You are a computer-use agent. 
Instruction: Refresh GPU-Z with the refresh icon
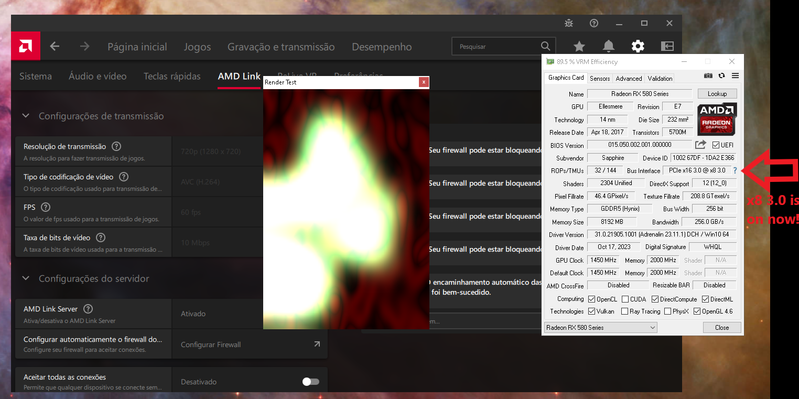tap(722, 75)
